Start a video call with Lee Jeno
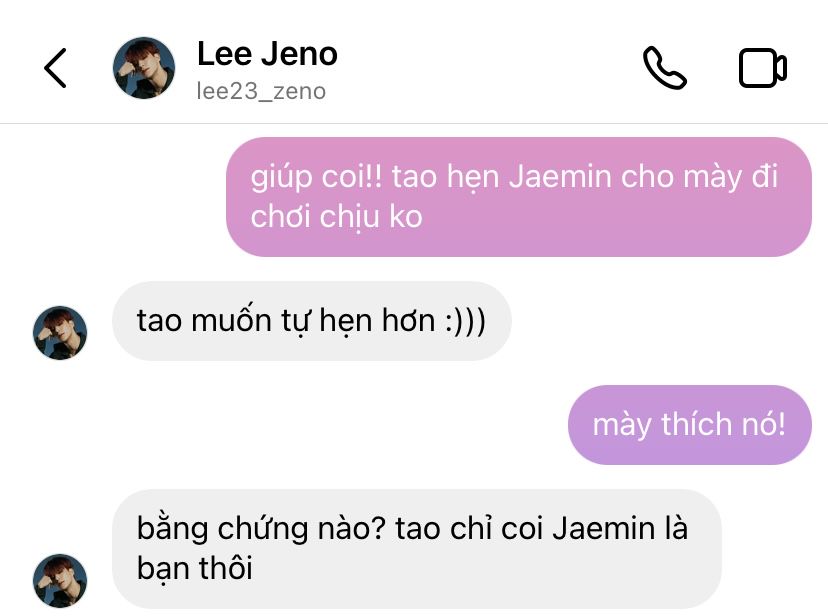The image size is (828, 616). [763, 68]
